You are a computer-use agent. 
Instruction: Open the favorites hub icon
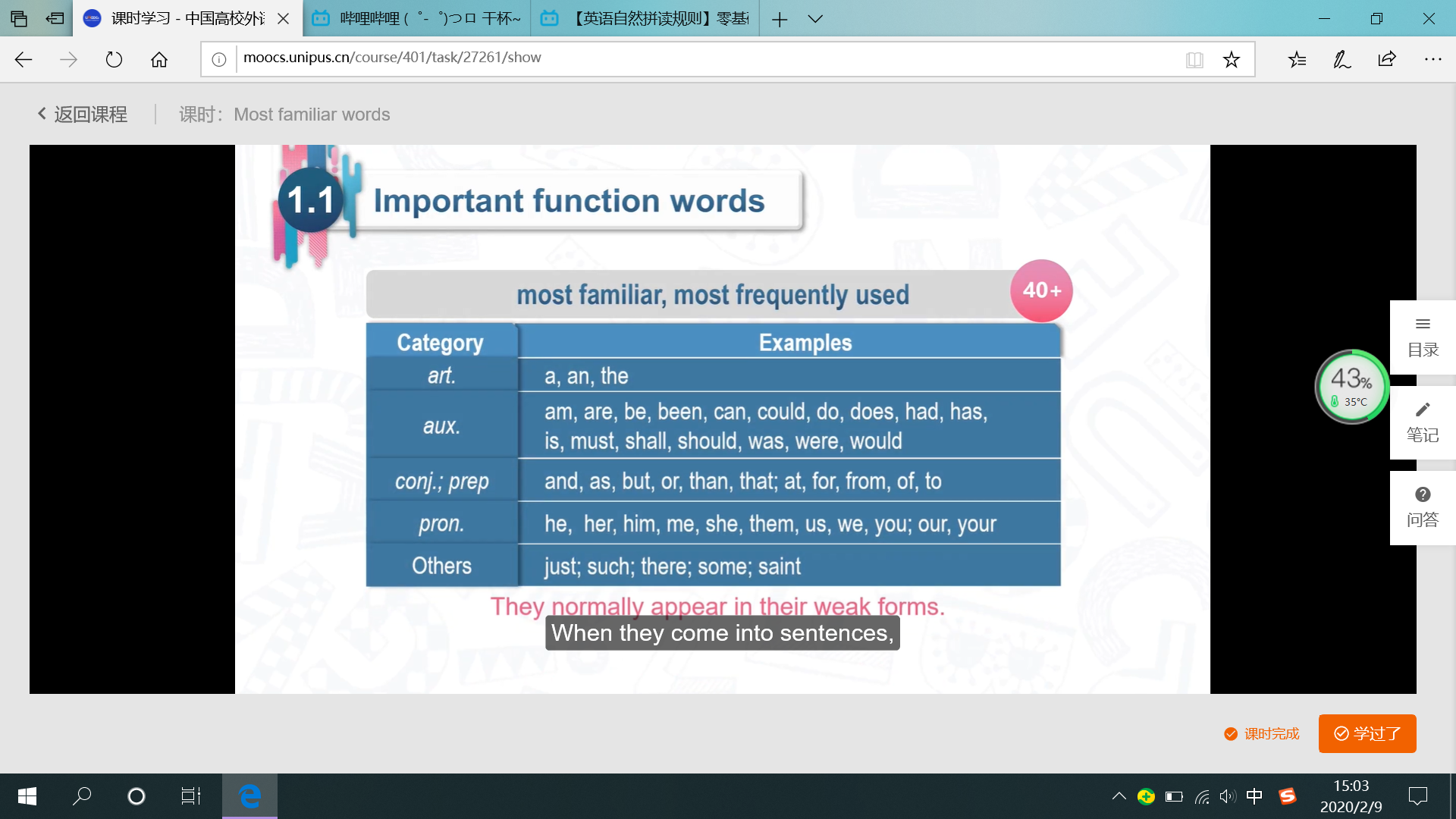(1297, 59)
